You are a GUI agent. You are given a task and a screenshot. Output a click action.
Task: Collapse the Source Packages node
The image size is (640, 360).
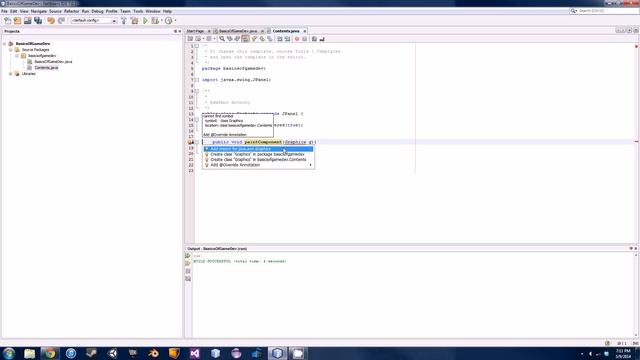[x=11, y=49]
